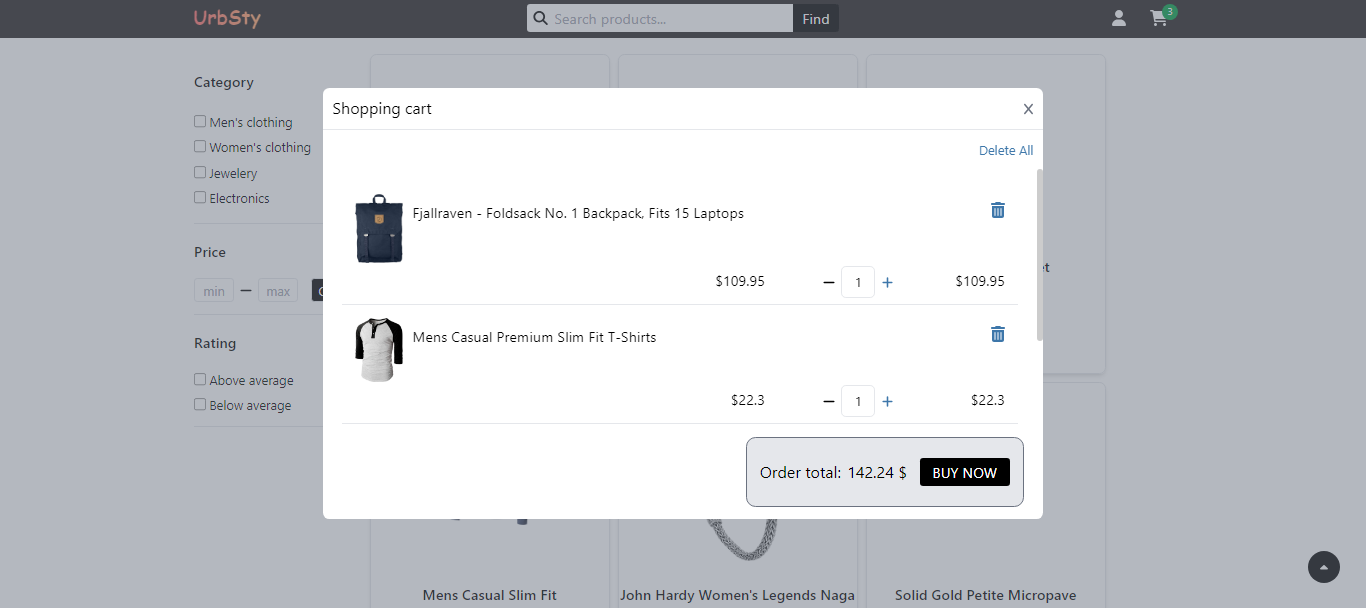The height and width of the screenshot is (608, 1366).
Task: Click Delete All link in cart
Action: point(1006,150)
